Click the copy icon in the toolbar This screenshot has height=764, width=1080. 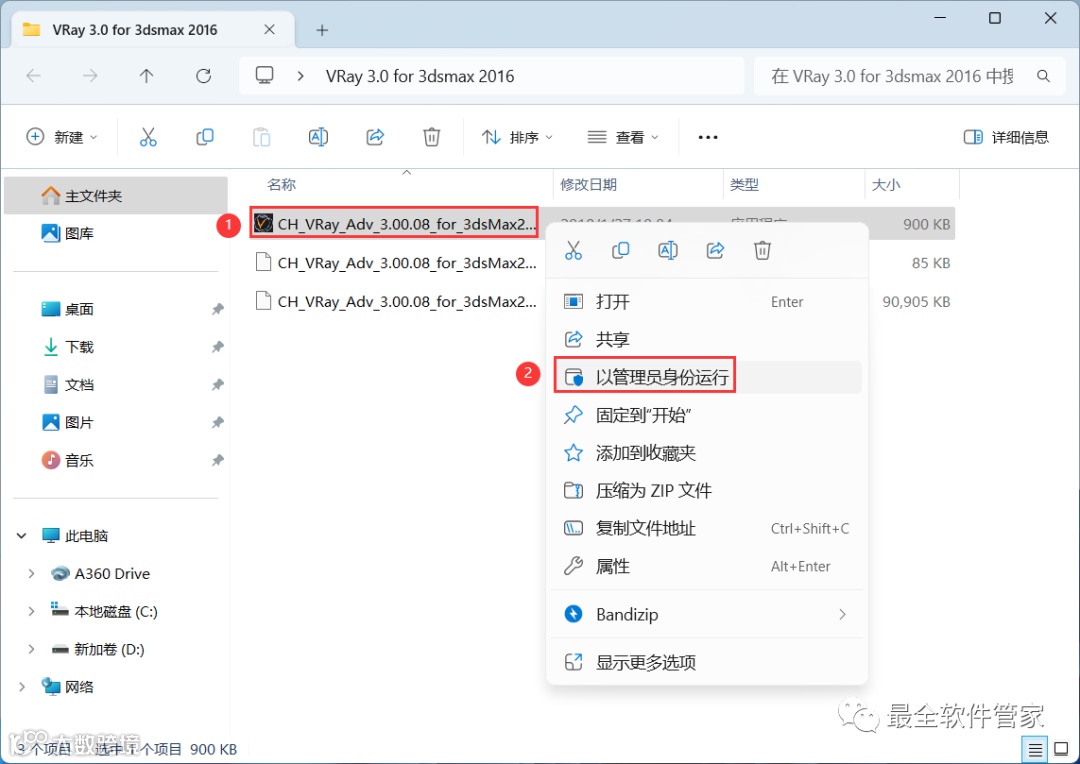[x=205, y=137]
